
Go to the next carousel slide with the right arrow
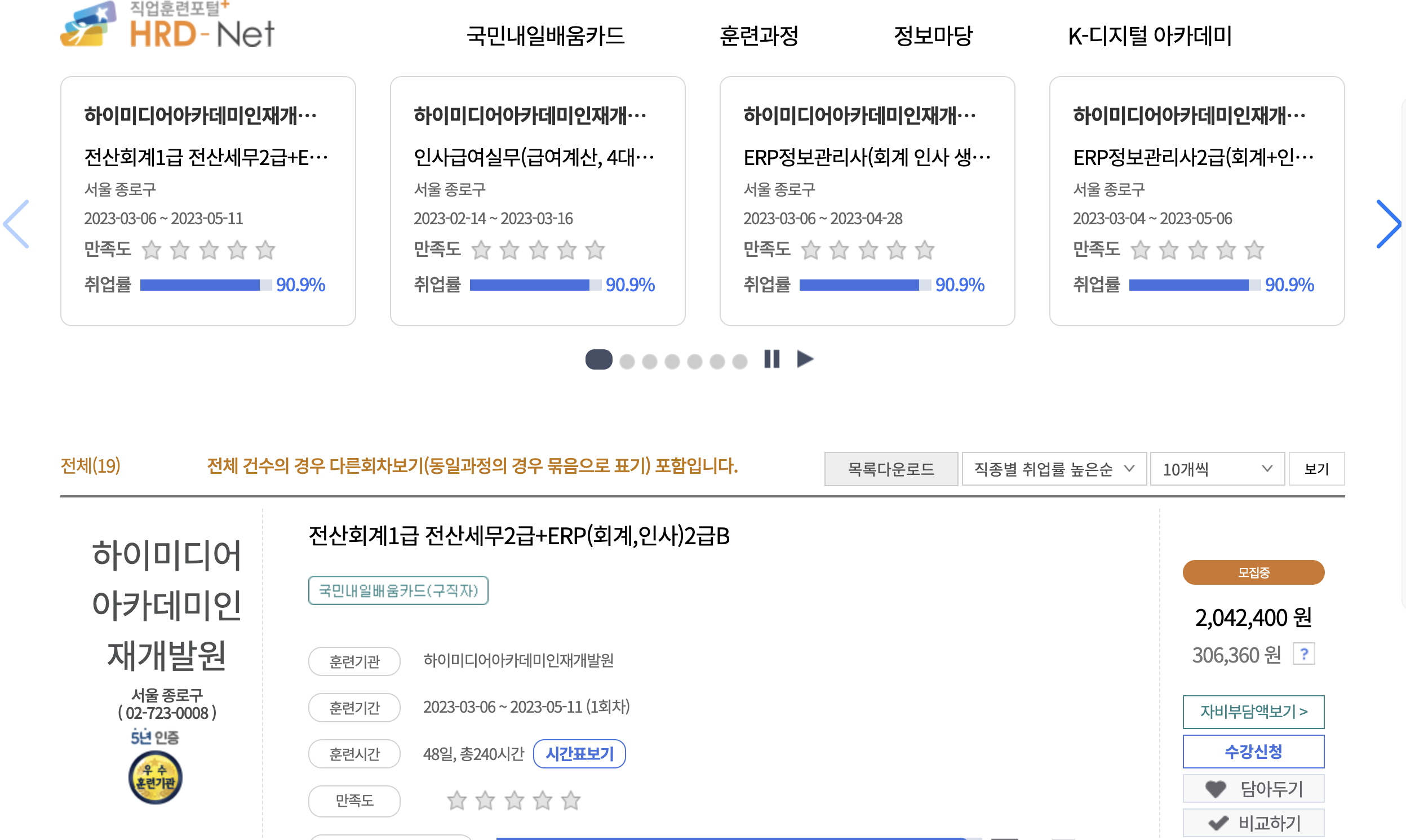(x=1388, y=224)
